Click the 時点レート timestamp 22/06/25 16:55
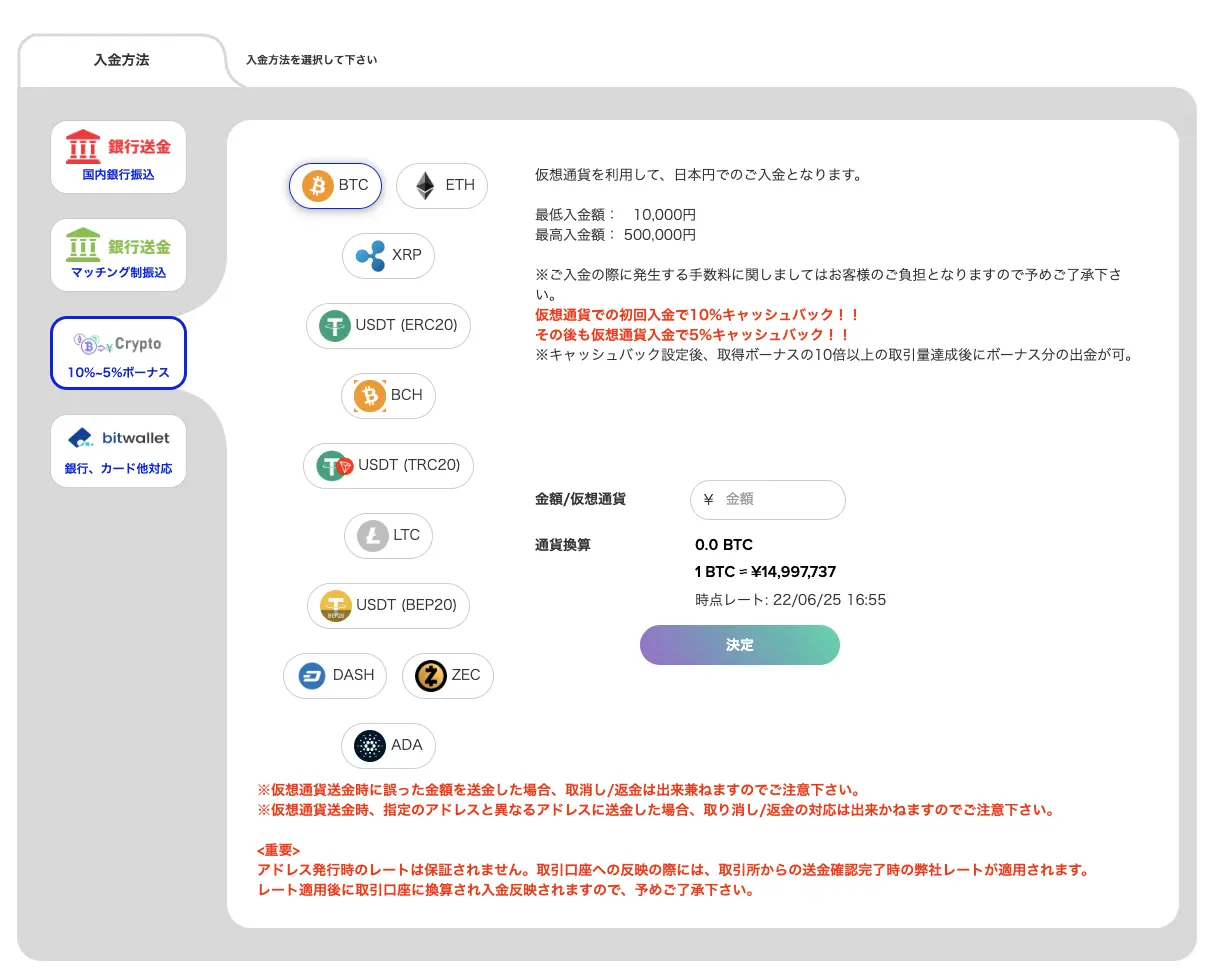The height and width of the screenshot is (978, 1215). click(x=791, y=601)
